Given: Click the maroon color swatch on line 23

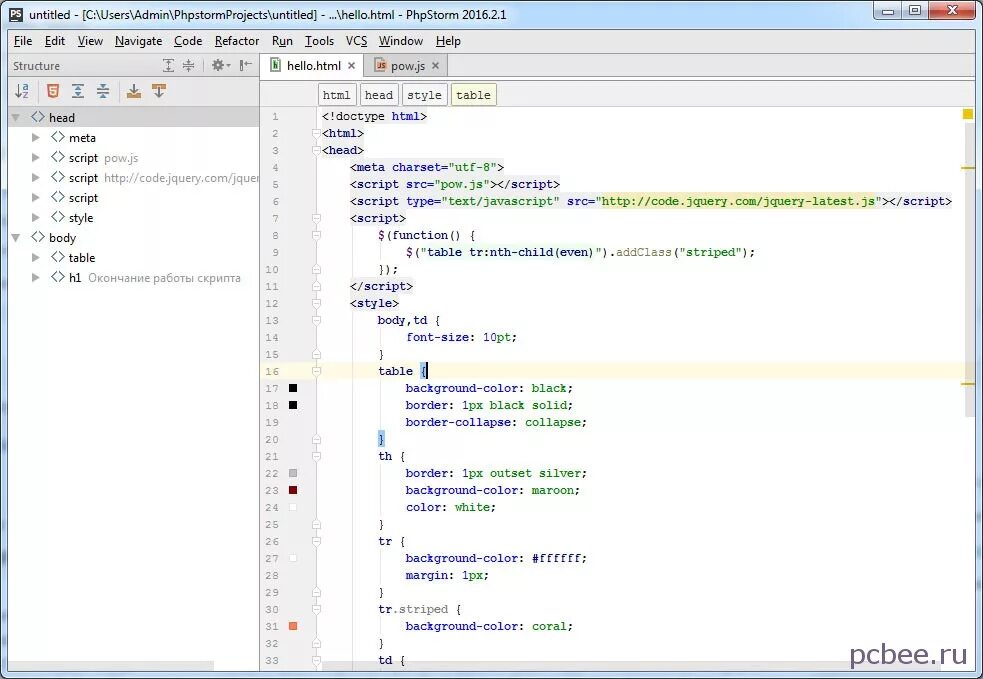Looking at the screenshot, I should coord(293,490).
